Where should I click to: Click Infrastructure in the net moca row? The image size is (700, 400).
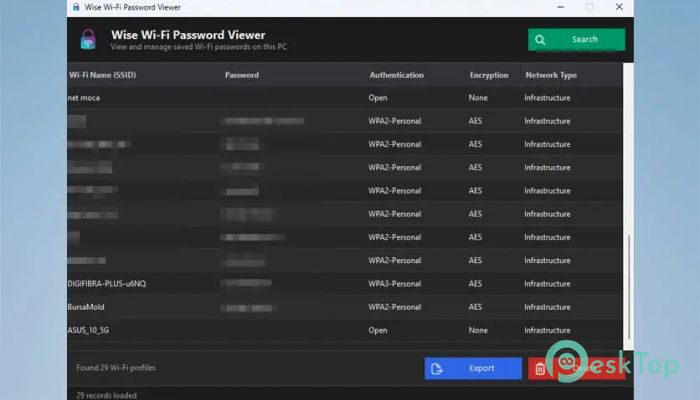tap(547, 98)
